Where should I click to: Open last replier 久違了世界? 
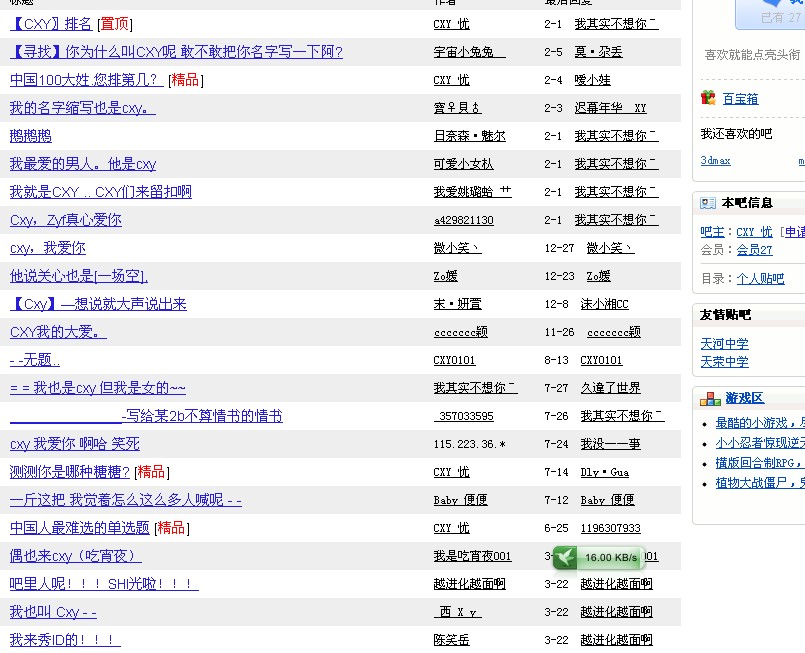coord(610,388)
